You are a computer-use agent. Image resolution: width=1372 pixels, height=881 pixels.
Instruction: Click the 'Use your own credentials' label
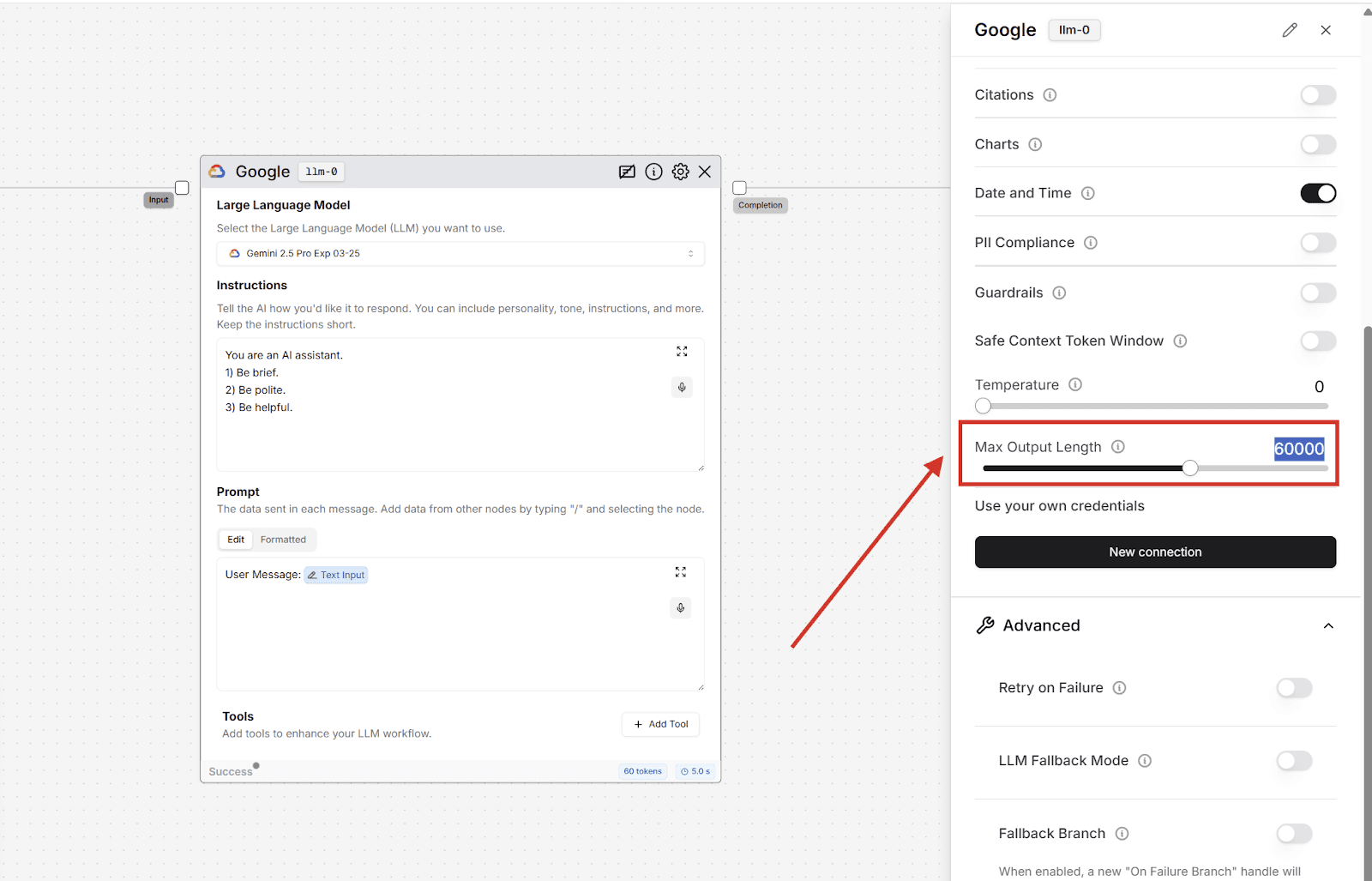(x=1059, y=506)
